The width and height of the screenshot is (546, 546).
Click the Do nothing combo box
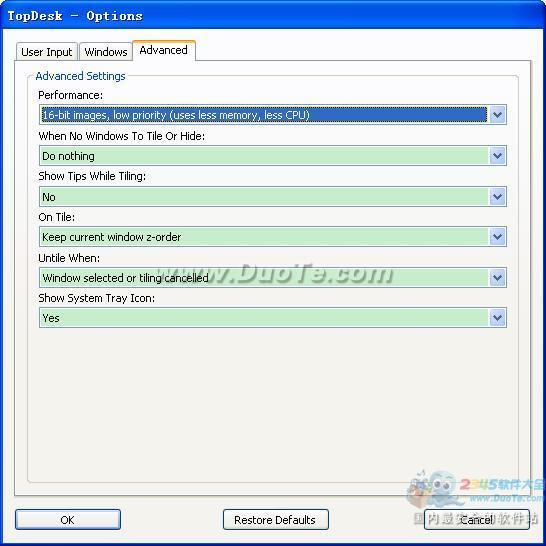[x=273, y=156]
